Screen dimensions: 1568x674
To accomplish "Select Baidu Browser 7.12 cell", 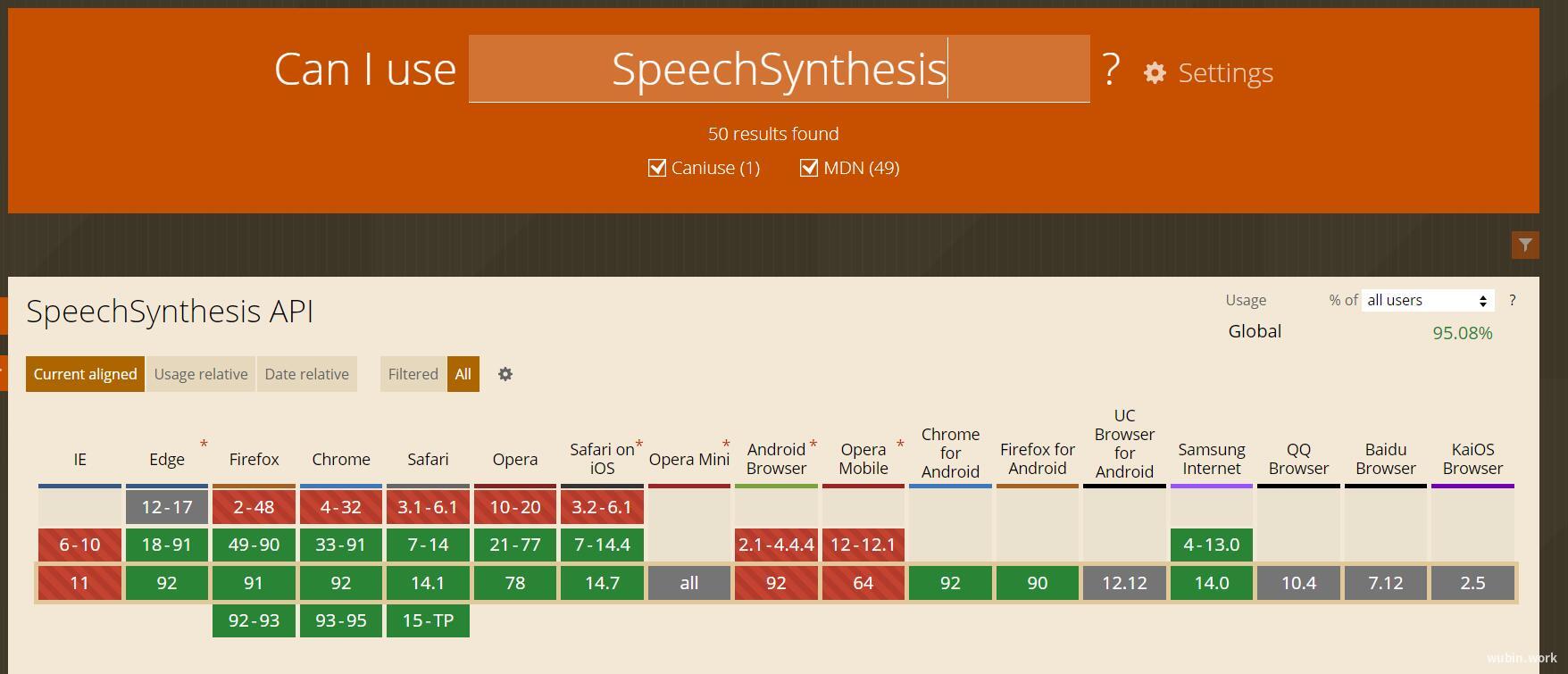I will 1386,583.
